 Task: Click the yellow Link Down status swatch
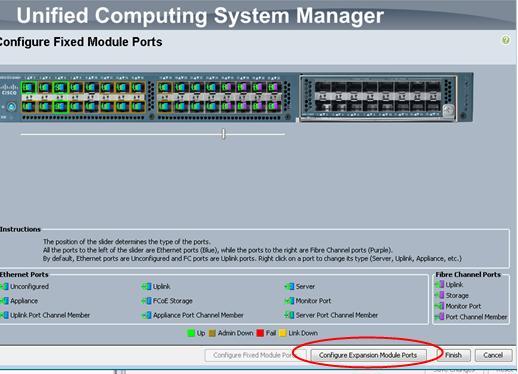click(283, 333)
